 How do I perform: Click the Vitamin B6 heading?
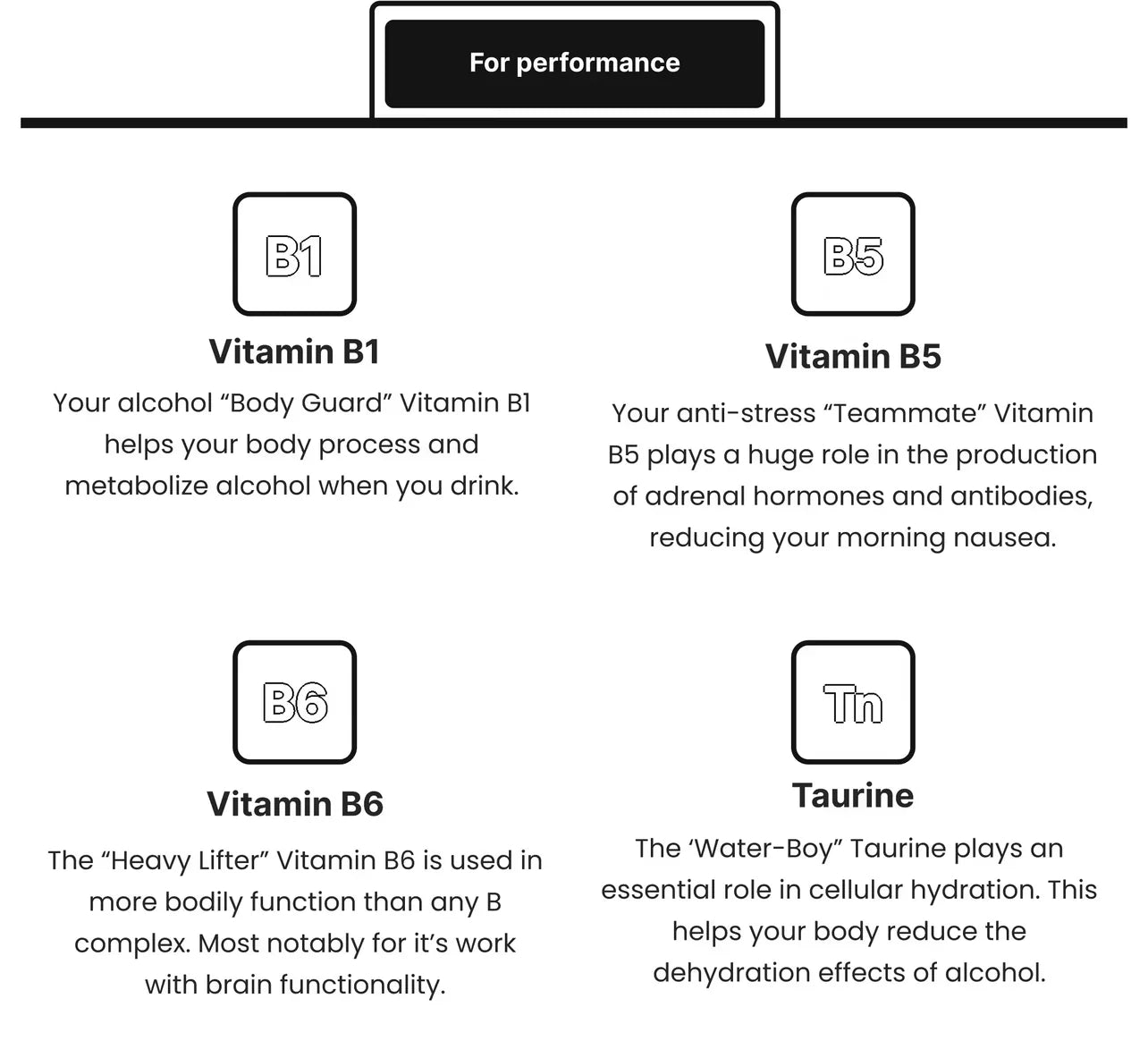(294, 804)
